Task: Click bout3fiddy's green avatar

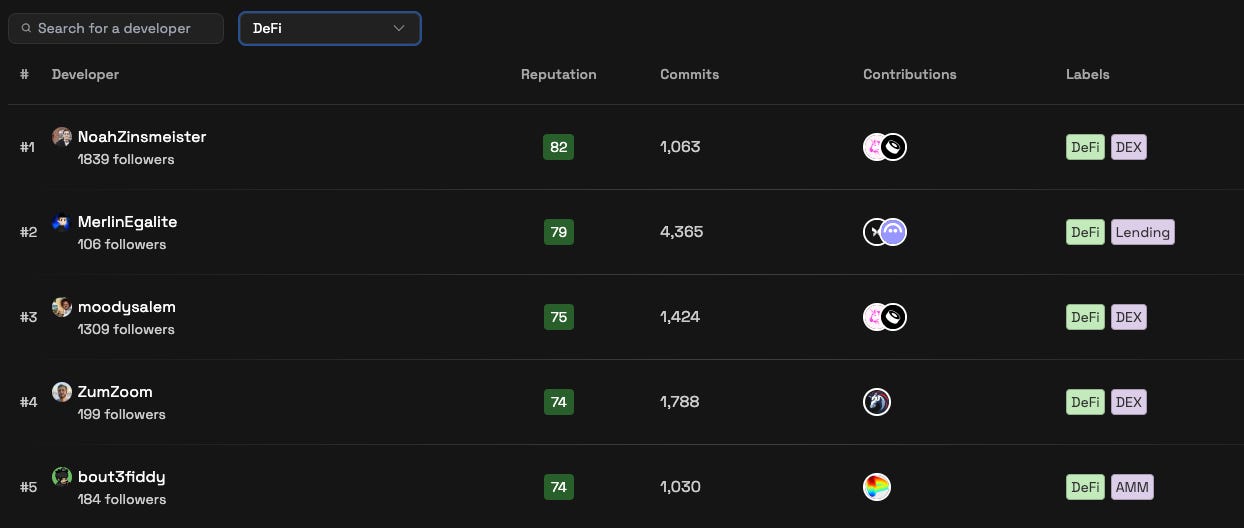Action: point(62,477)
